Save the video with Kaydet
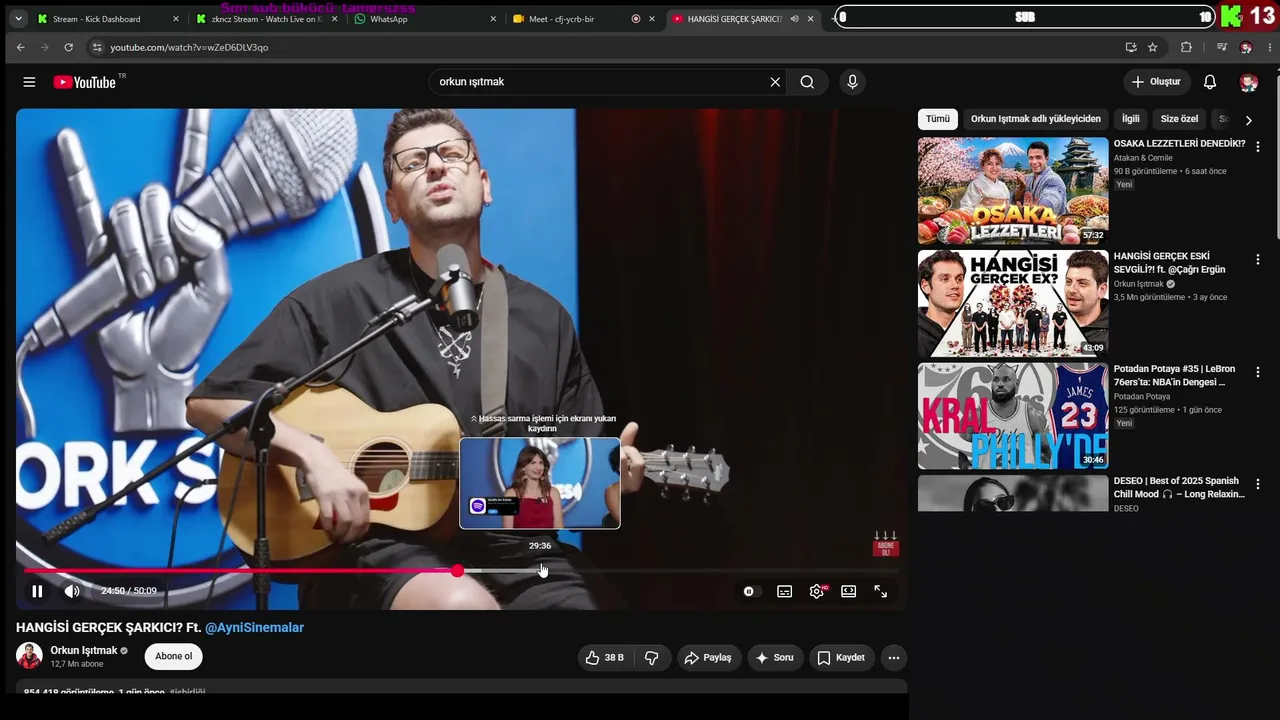This screenshot has height=720, width=1280. [841, 658]
